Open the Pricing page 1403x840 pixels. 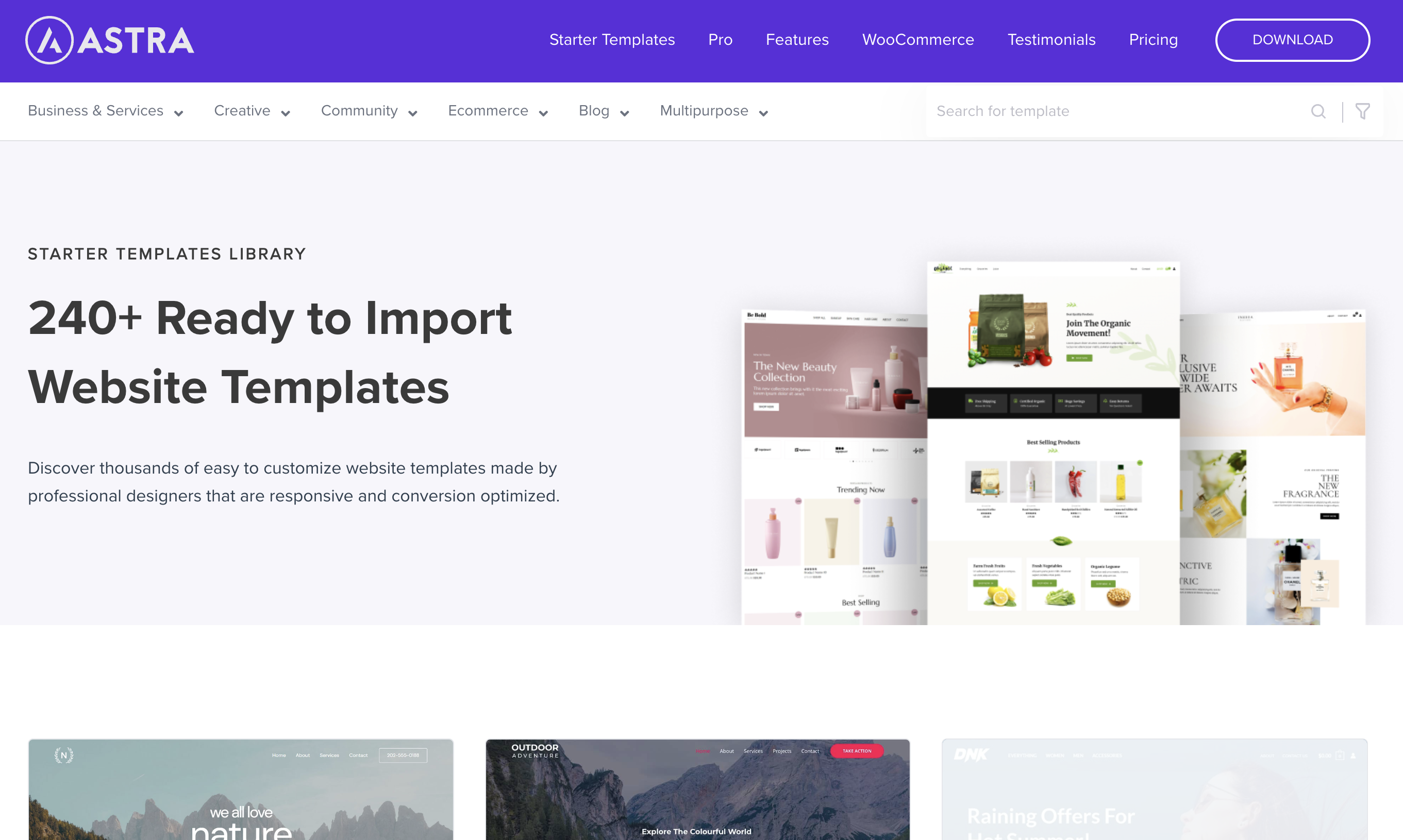(x=1154, y=40)
